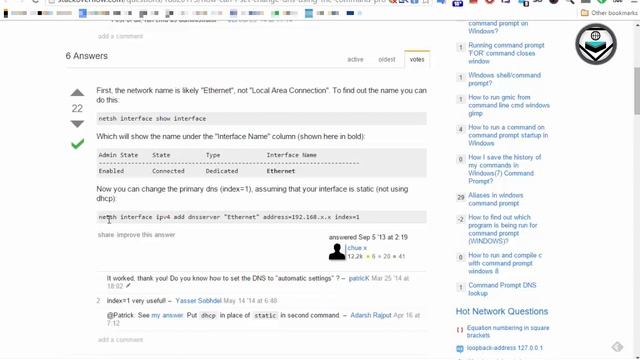640x360 pixels.
Task: Open chue x's user avatar
Action: (x=337, y=251)
